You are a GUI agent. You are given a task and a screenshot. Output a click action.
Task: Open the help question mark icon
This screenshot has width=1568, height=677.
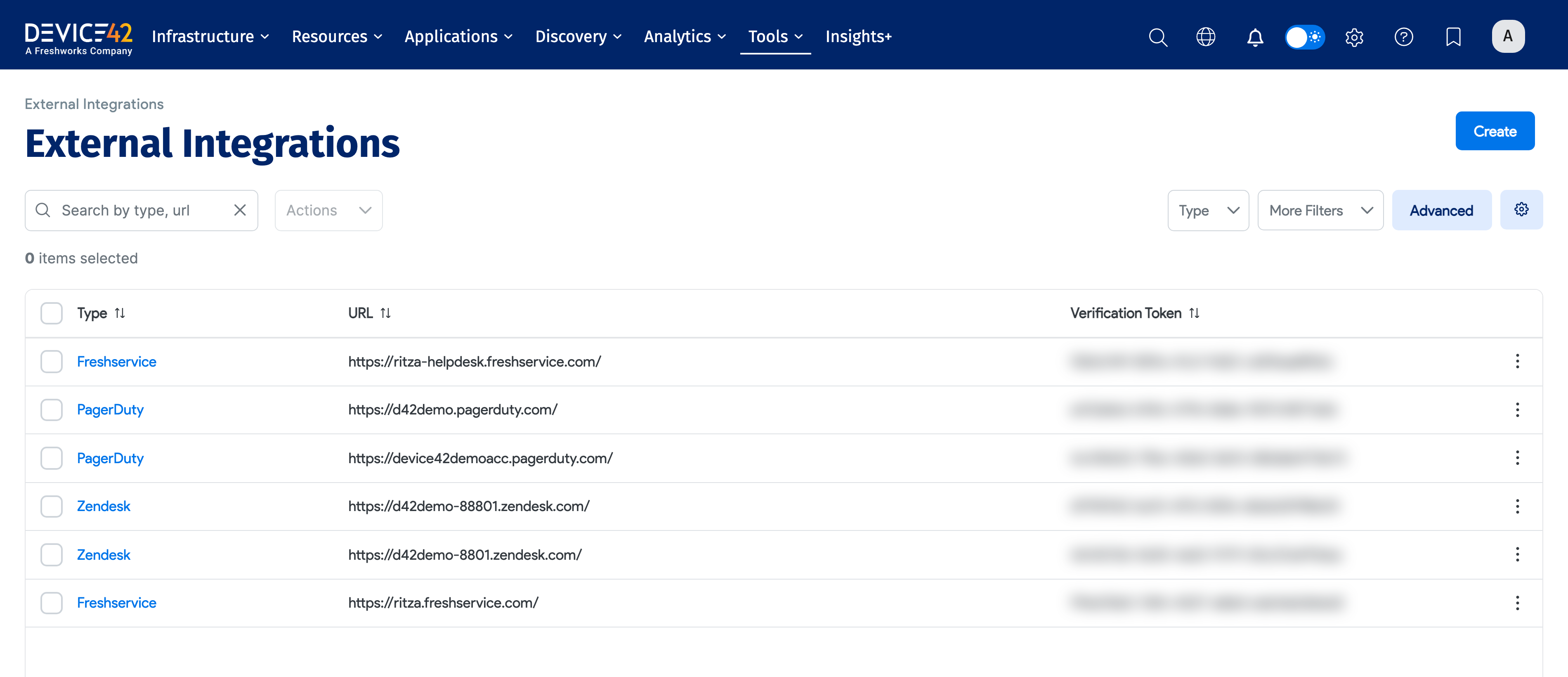(1404, 37)
